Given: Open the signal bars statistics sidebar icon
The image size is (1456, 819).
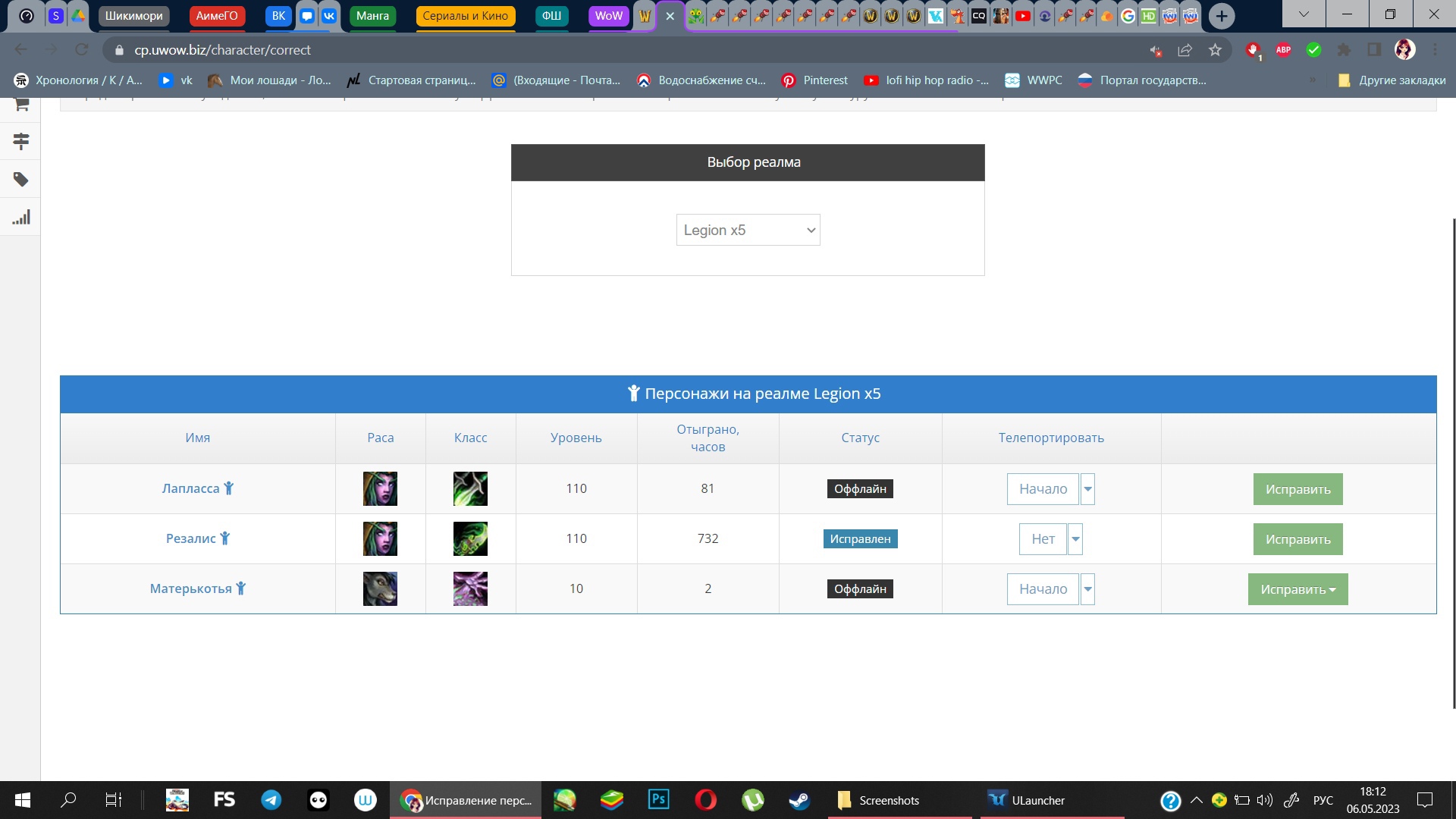Looking at the screenshot, I should [x=21, y=218].
